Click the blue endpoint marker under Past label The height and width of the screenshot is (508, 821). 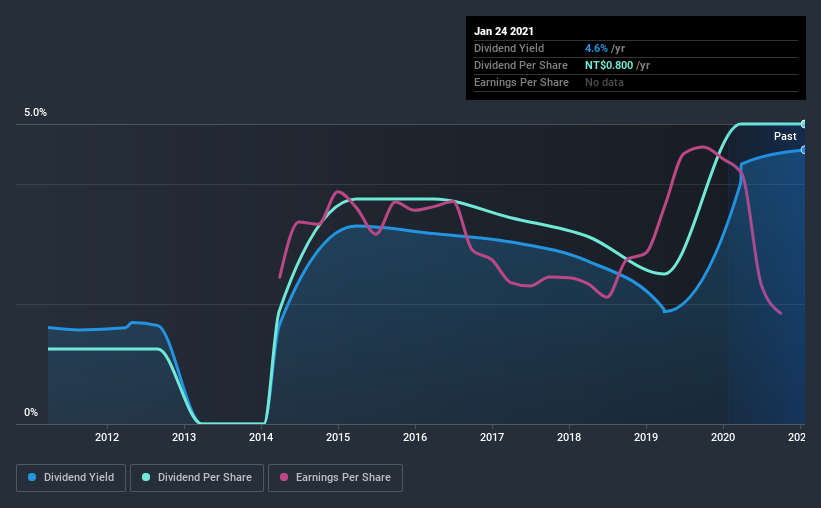point(803,150)
